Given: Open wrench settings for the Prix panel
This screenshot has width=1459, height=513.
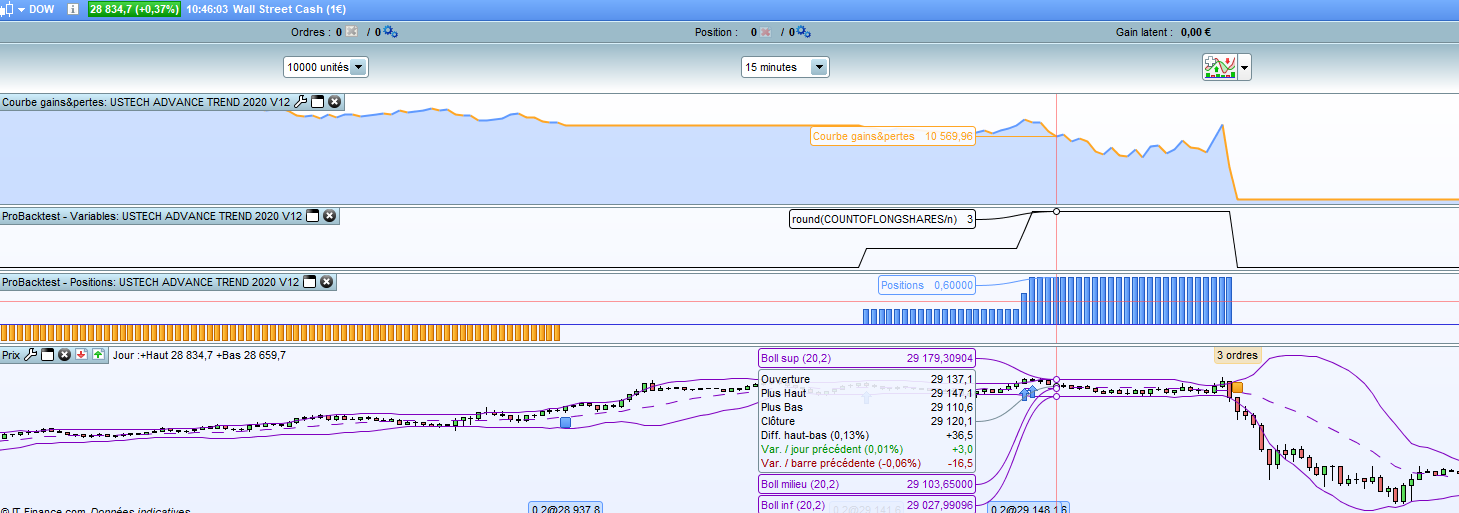Looking at the screenshot, I should click(31, 354).
